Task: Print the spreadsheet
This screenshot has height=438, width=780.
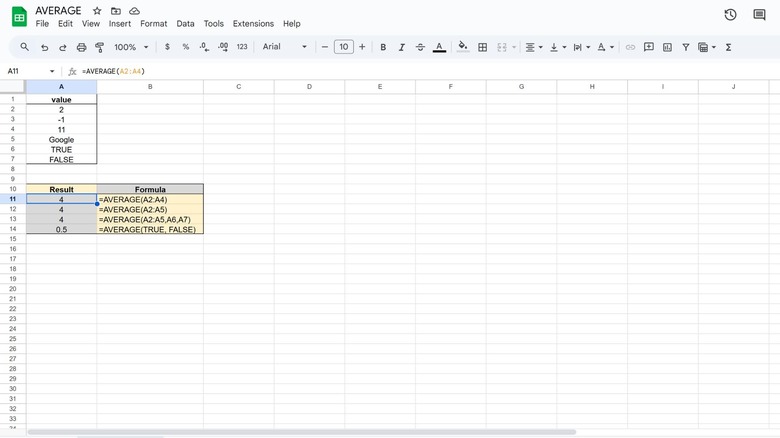Action: pos(82,47)
